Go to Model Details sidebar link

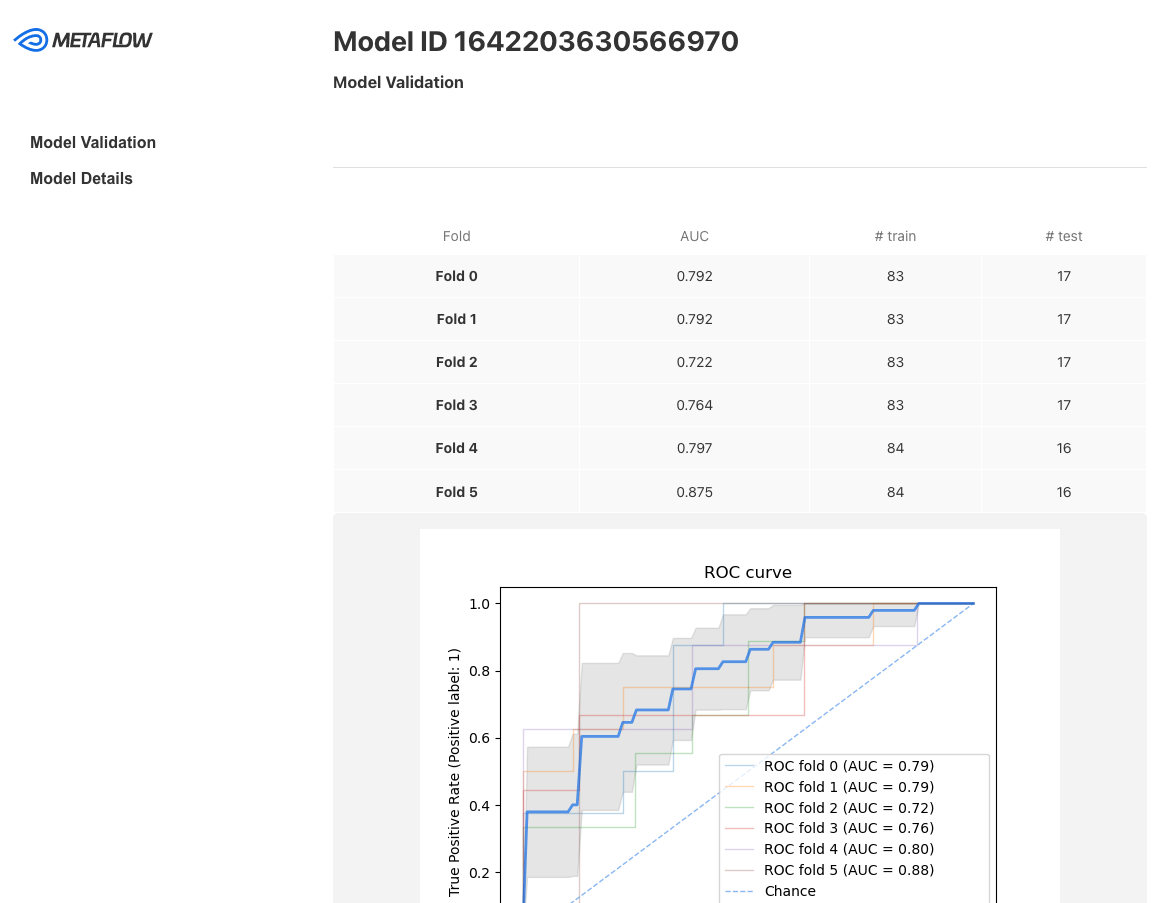point(81,178)
